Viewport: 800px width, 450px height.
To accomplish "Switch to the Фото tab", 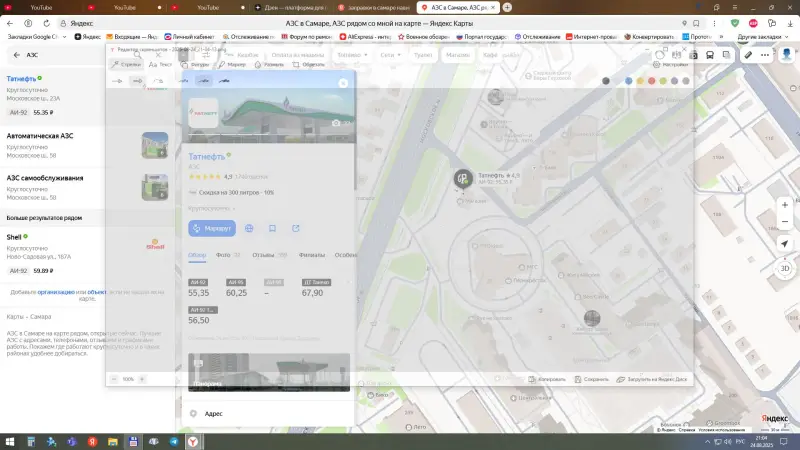I will click(228, 255).
